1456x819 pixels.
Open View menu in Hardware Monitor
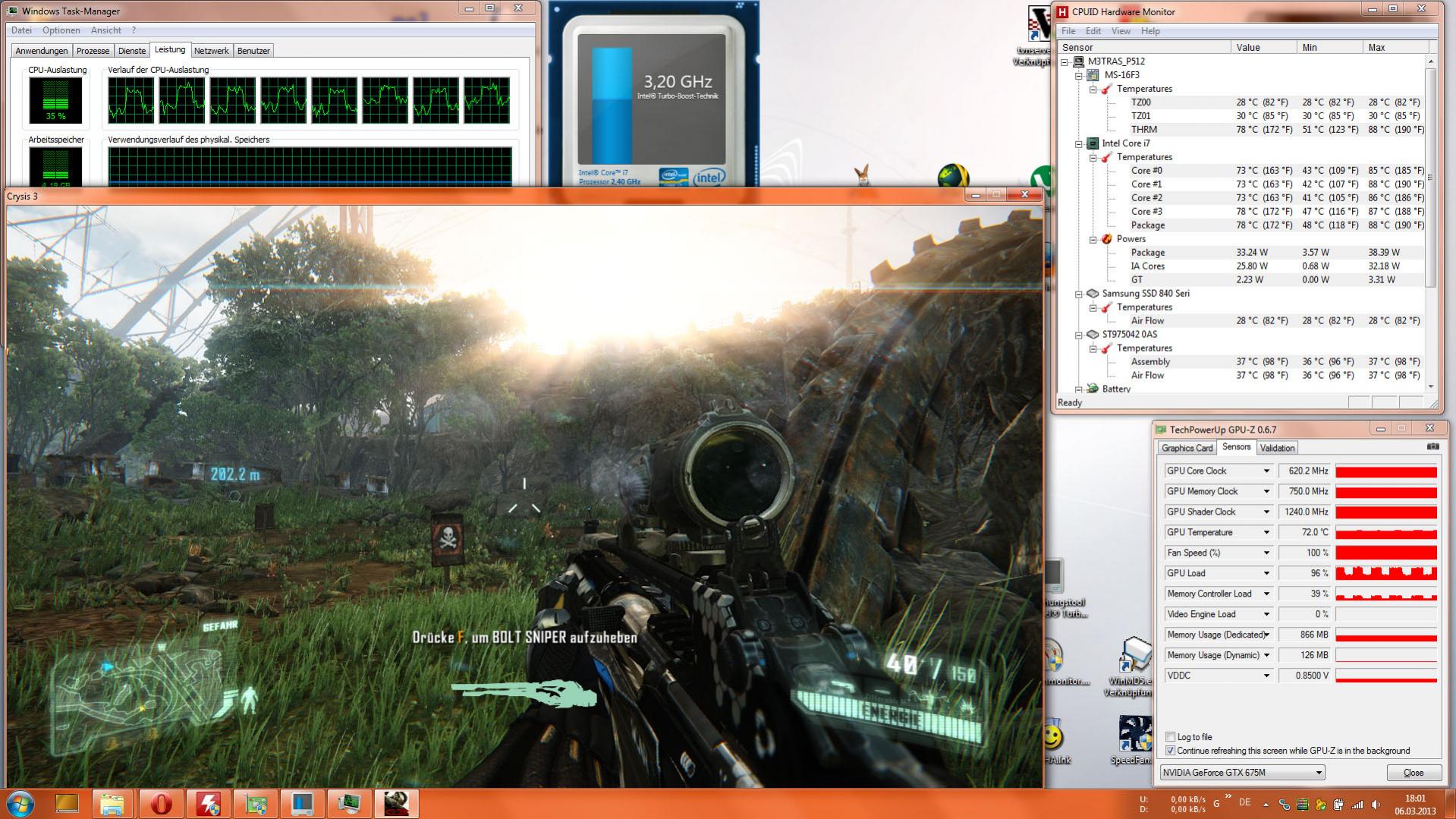1121,31
